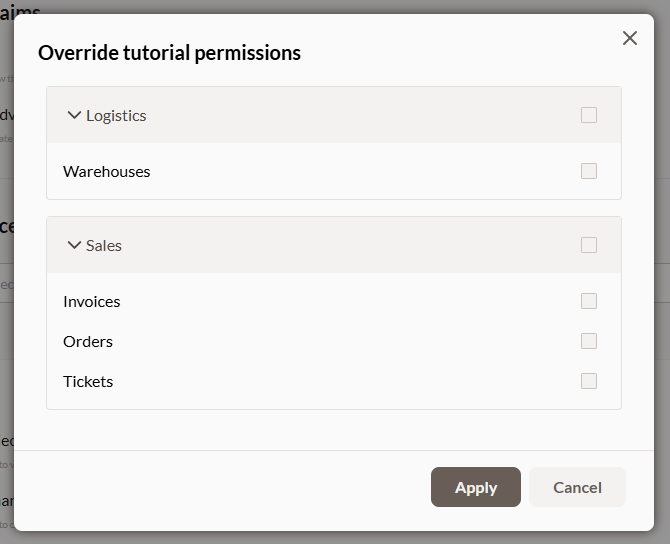This screenshot has width=670, height=544.
Task: Click the empty footer area left of Apply
Action: point(230,487)
